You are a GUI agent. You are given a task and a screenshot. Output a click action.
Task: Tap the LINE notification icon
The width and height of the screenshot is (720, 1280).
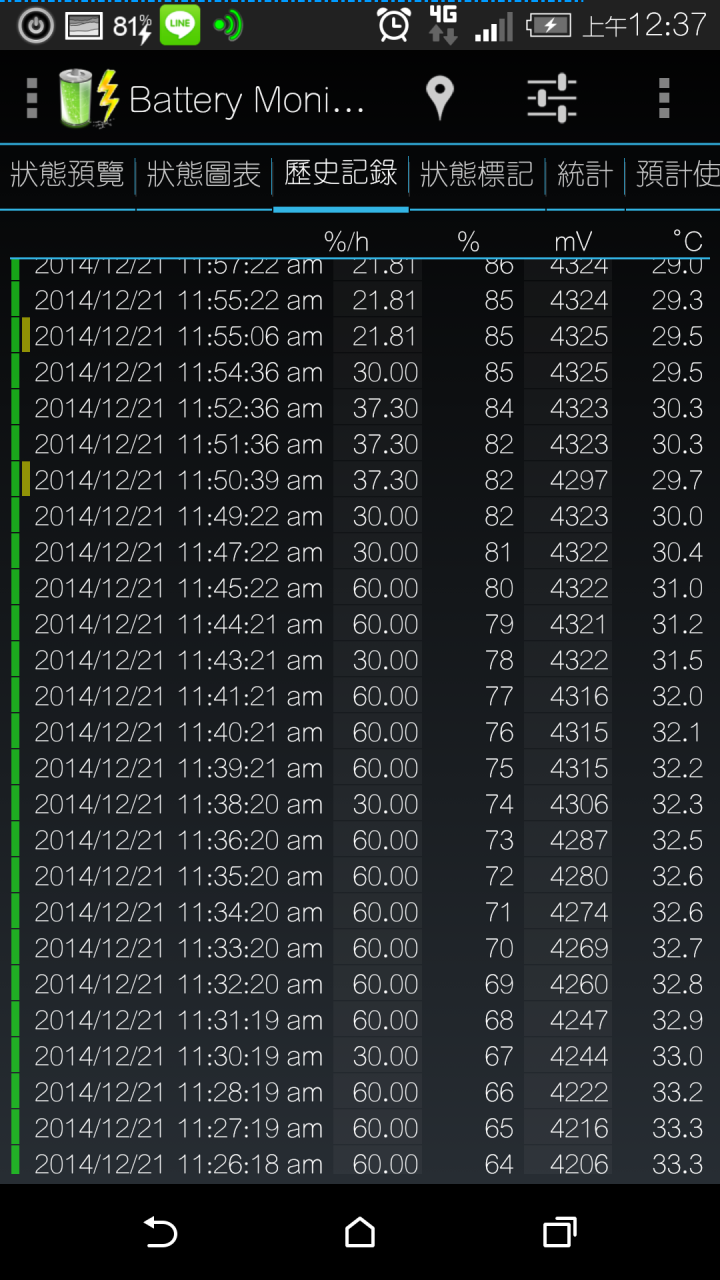180,26
